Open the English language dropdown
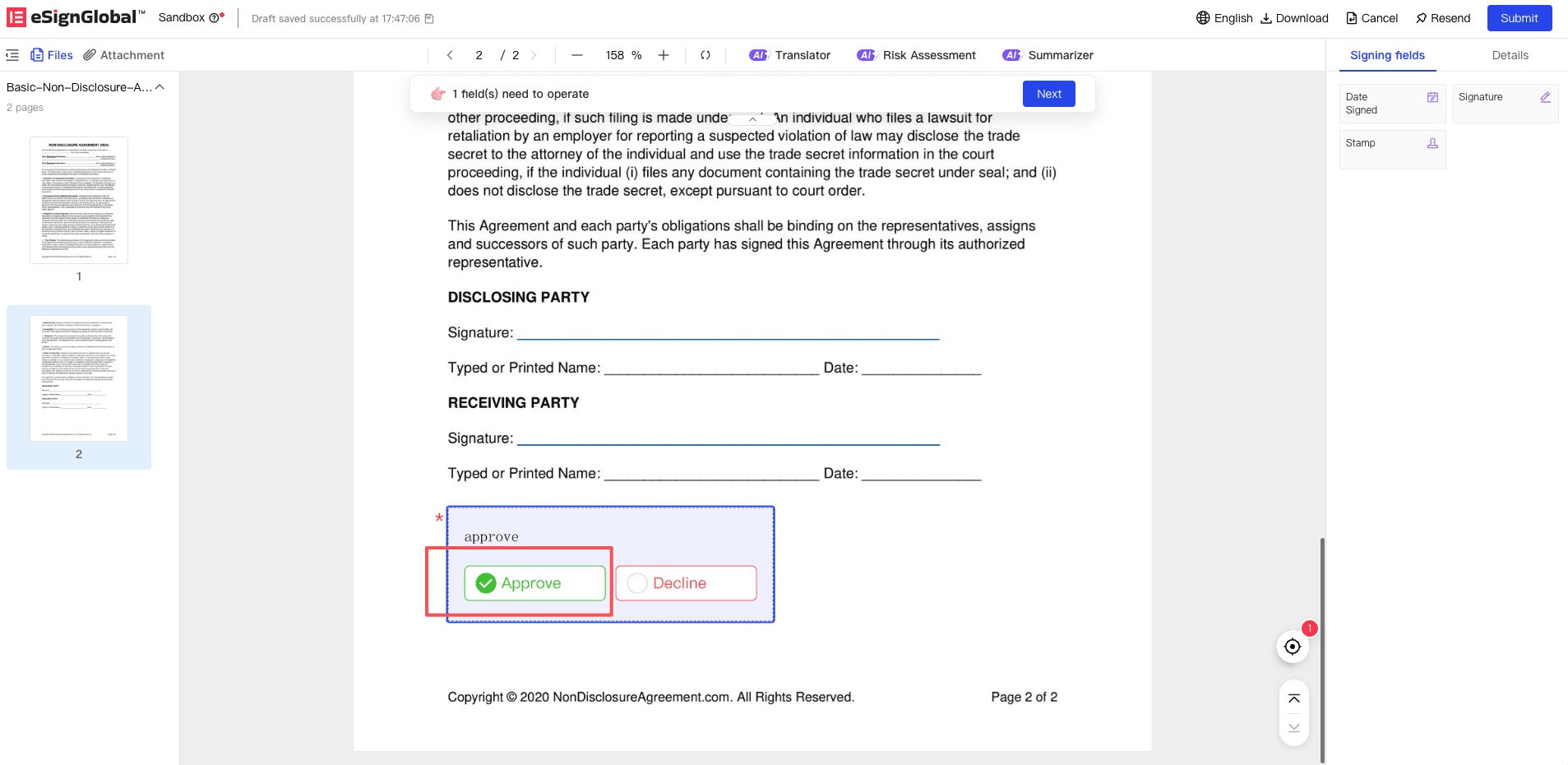 [1224, 18]
